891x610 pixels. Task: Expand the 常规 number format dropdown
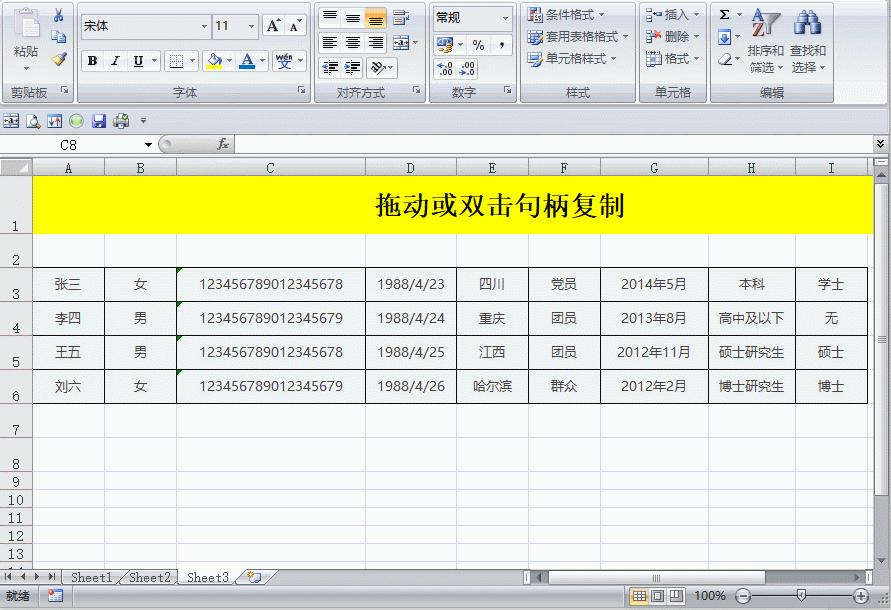pos(503,17)
